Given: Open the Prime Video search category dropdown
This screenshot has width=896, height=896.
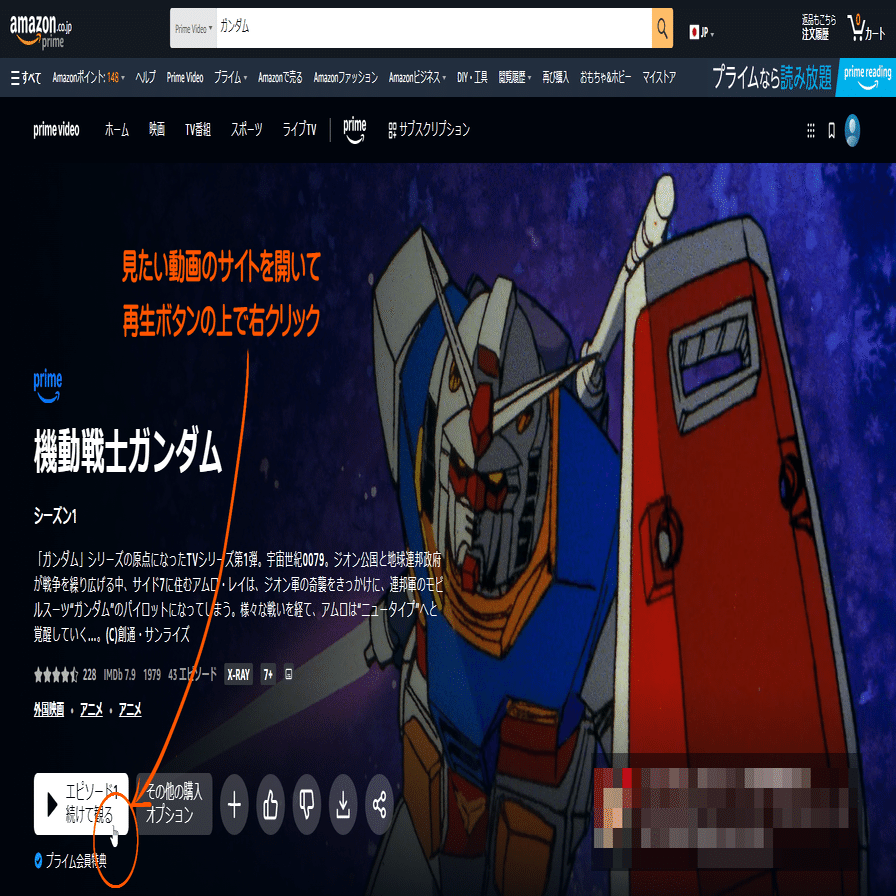Looking at the screenshot, I should coord(193,28).
